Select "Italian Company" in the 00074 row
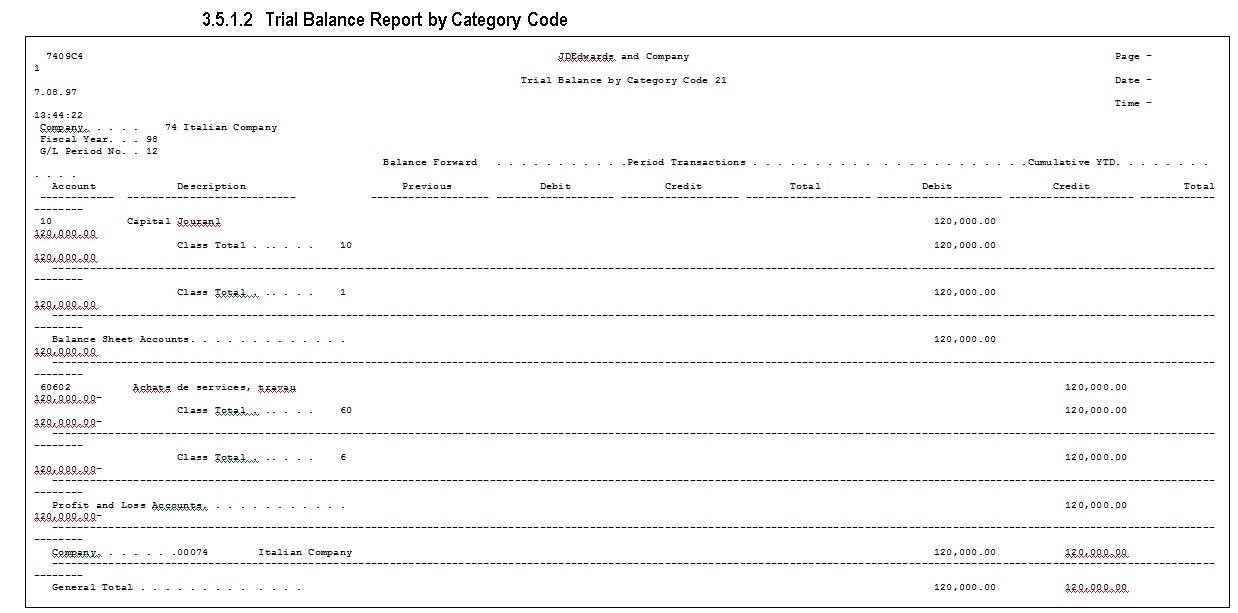The image size is (1238, 613). click(x=305, y=552)
